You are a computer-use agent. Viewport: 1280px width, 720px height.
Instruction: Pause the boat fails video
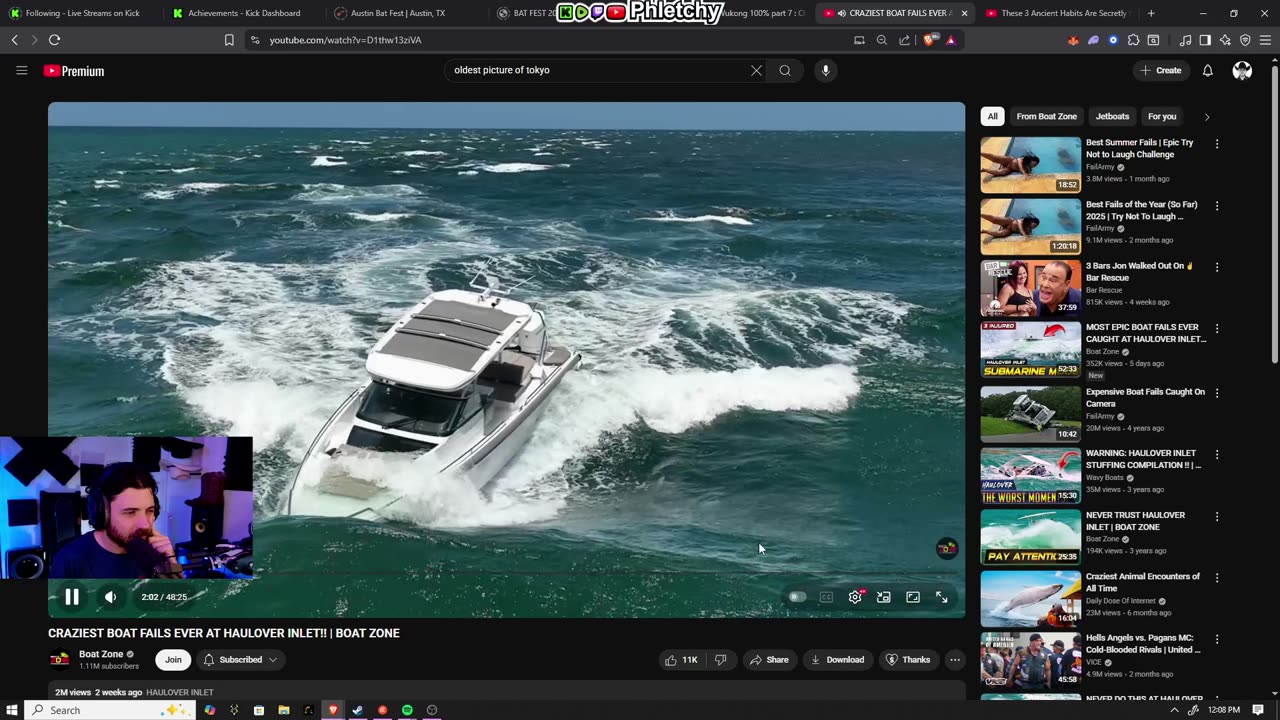pyautogui.click(x=72, y=597)
